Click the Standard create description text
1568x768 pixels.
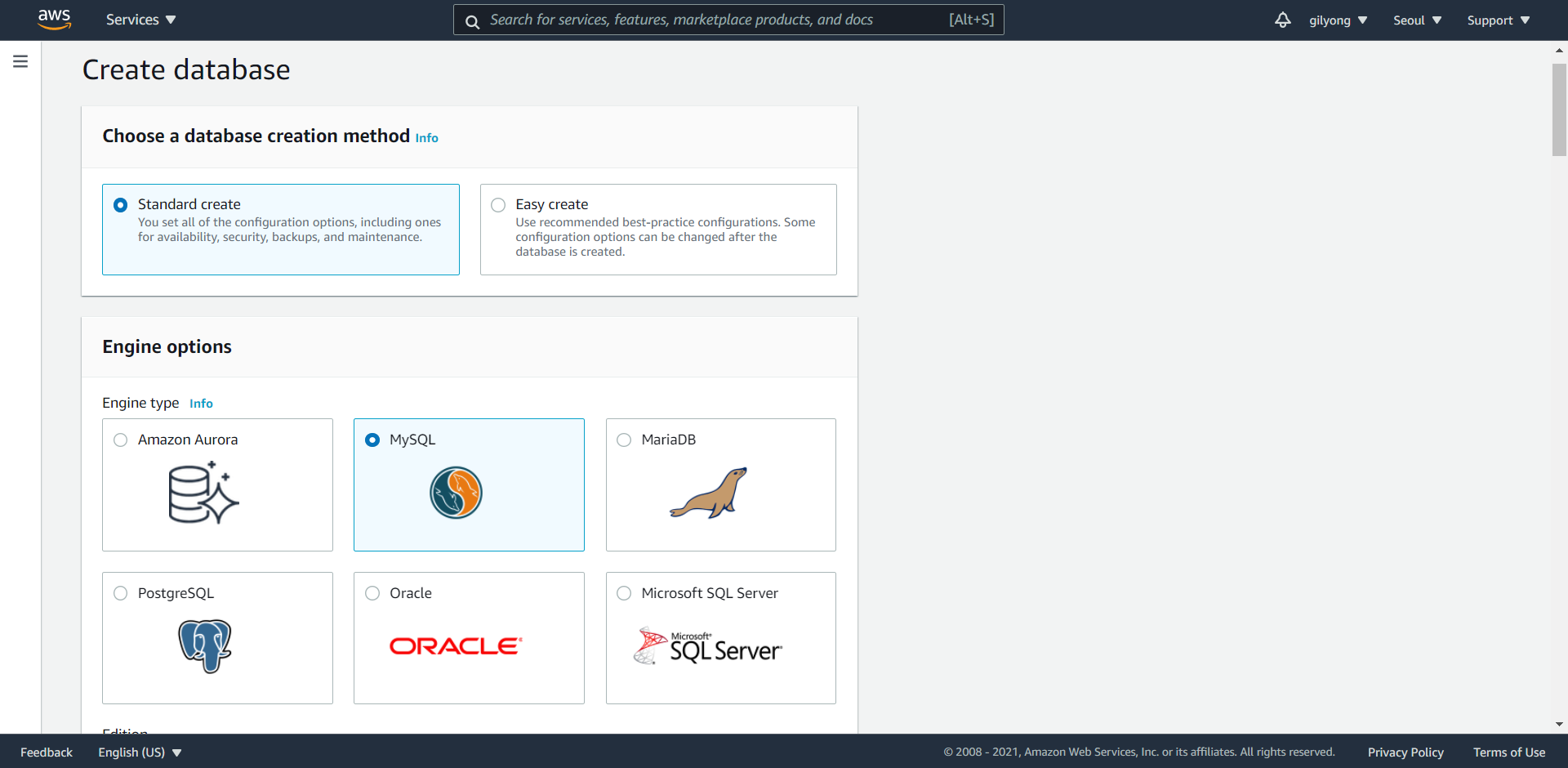click(289, 230)
